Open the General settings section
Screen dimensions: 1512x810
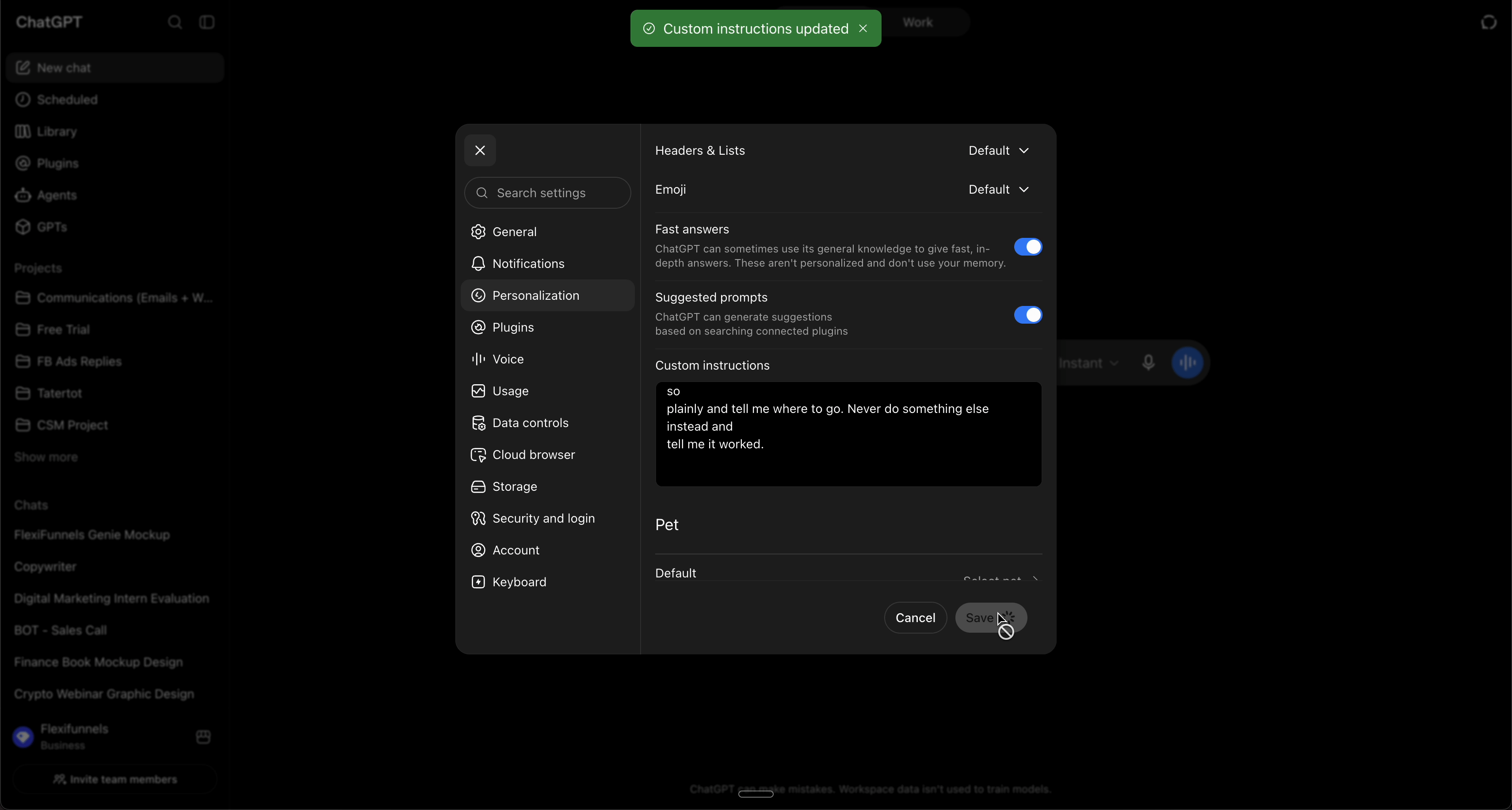548,232
